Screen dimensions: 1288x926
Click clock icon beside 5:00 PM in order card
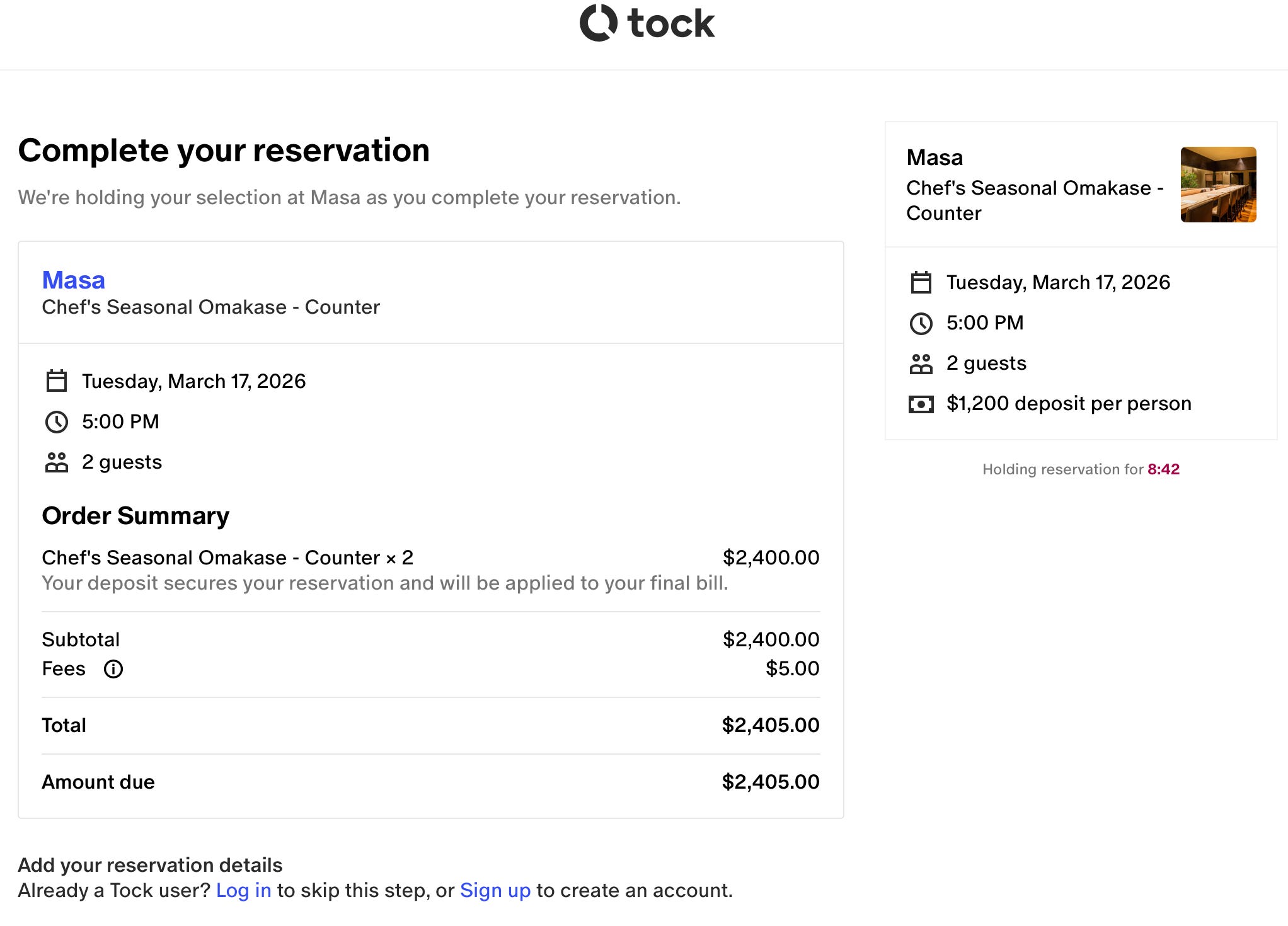[x=57, y=421]
